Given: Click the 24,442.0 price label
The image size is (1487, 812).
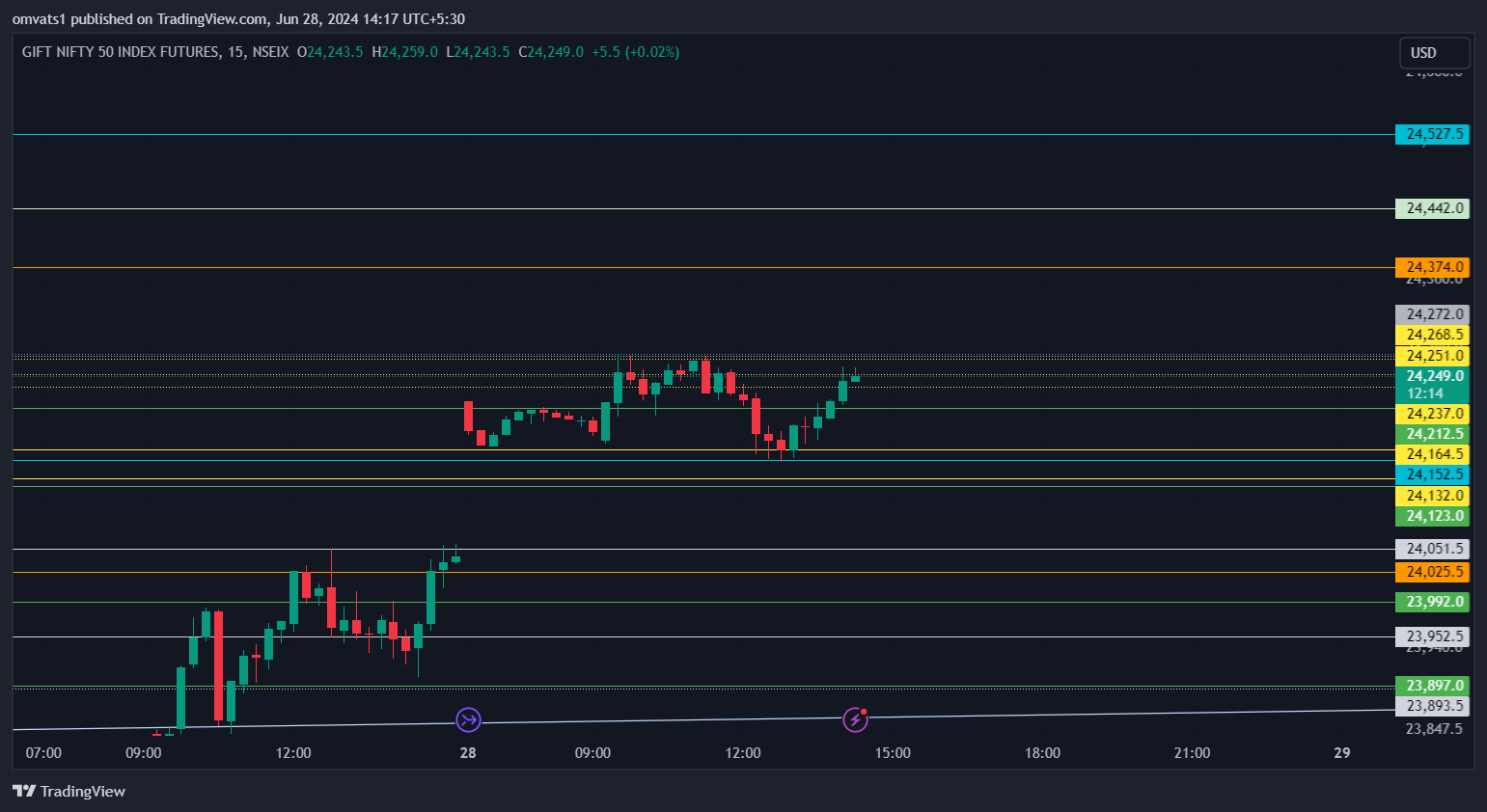Looking at the screenshot, I should tap(1432, 208).
